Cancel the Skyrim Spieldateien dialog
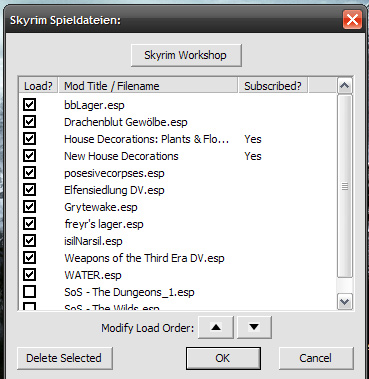369x379 pixels. (x=316, y=358)
